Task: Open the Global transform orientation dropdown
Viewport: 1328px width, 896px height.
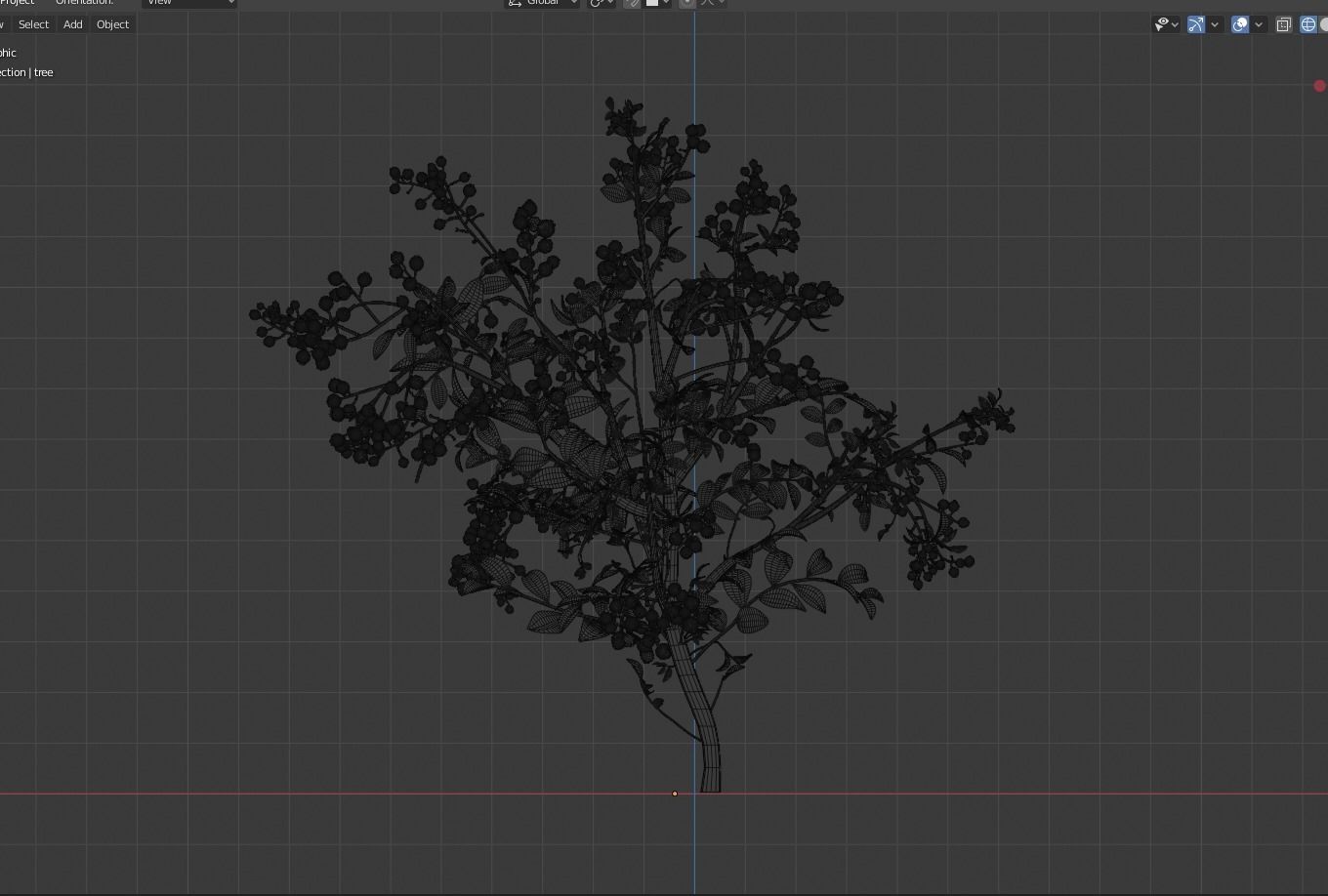Action: (x=542, y=3)
